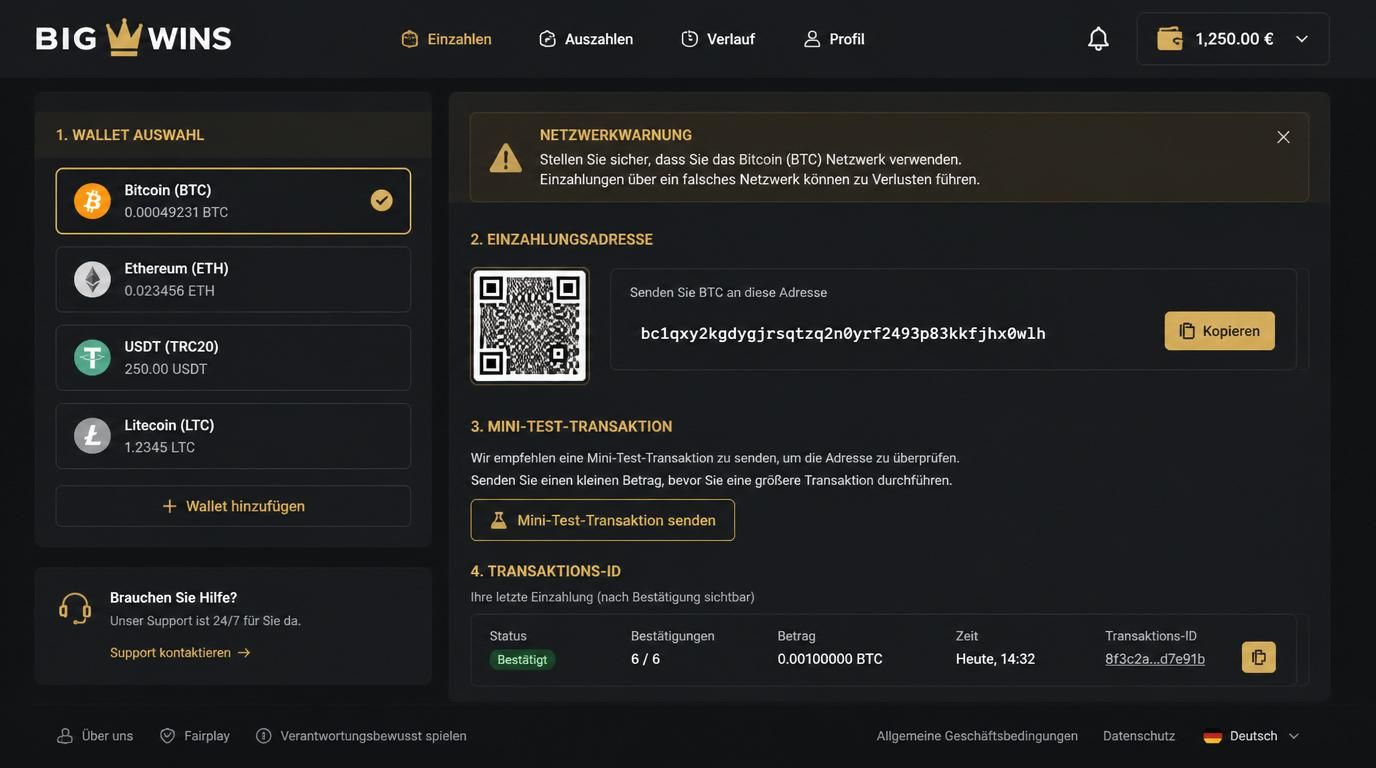Screen dimensions: 1376x768
Task: Open the Profil tab
Action: tap(834, 39)
